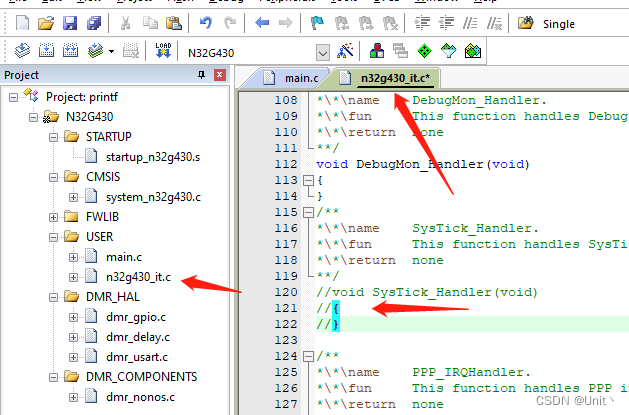Click the commented '//void SysTick_Handler(void)' line
629x415 pixels.
point(427,292)
